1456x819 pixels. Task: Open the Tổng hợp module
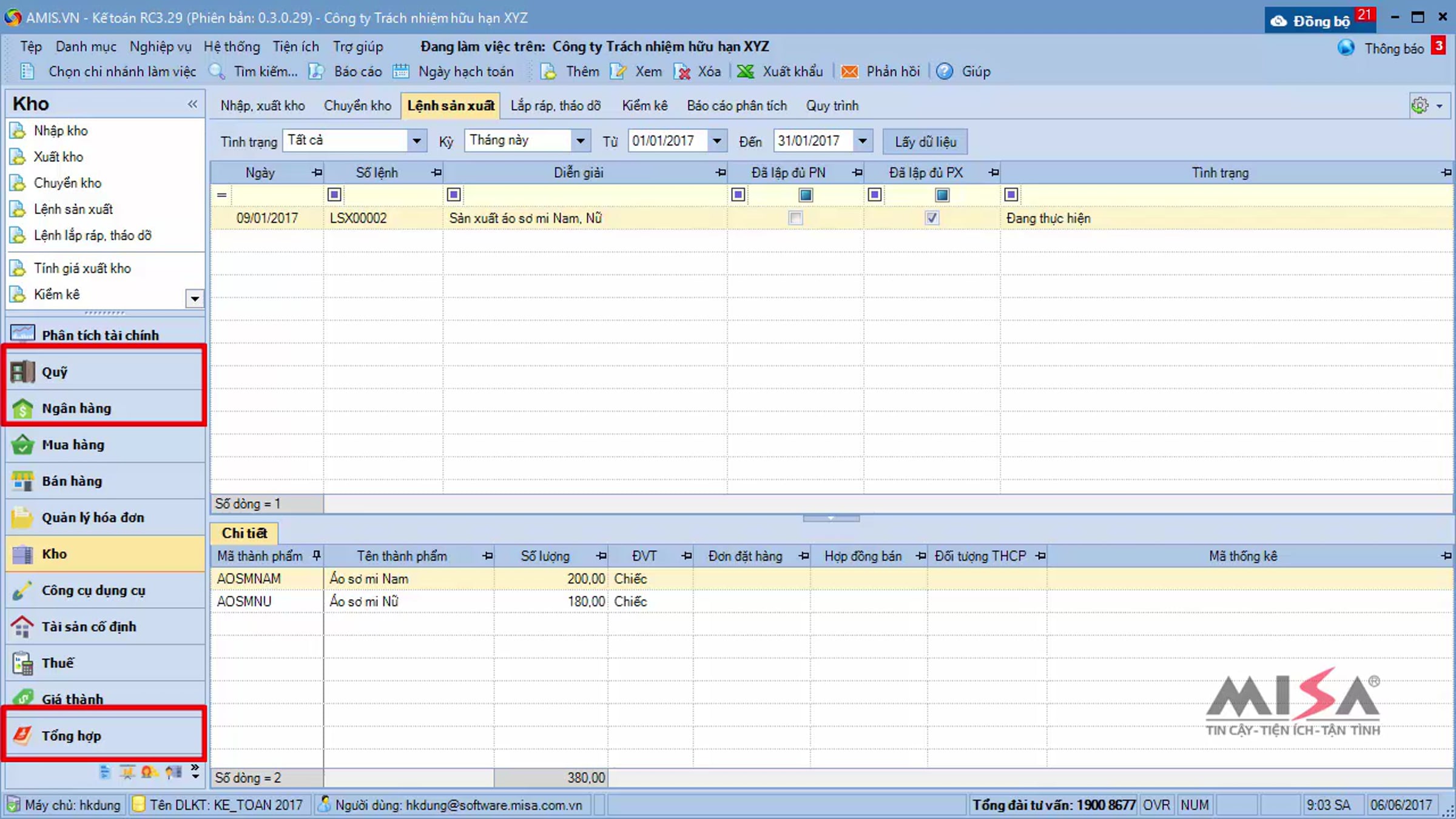tap(104, 736)
